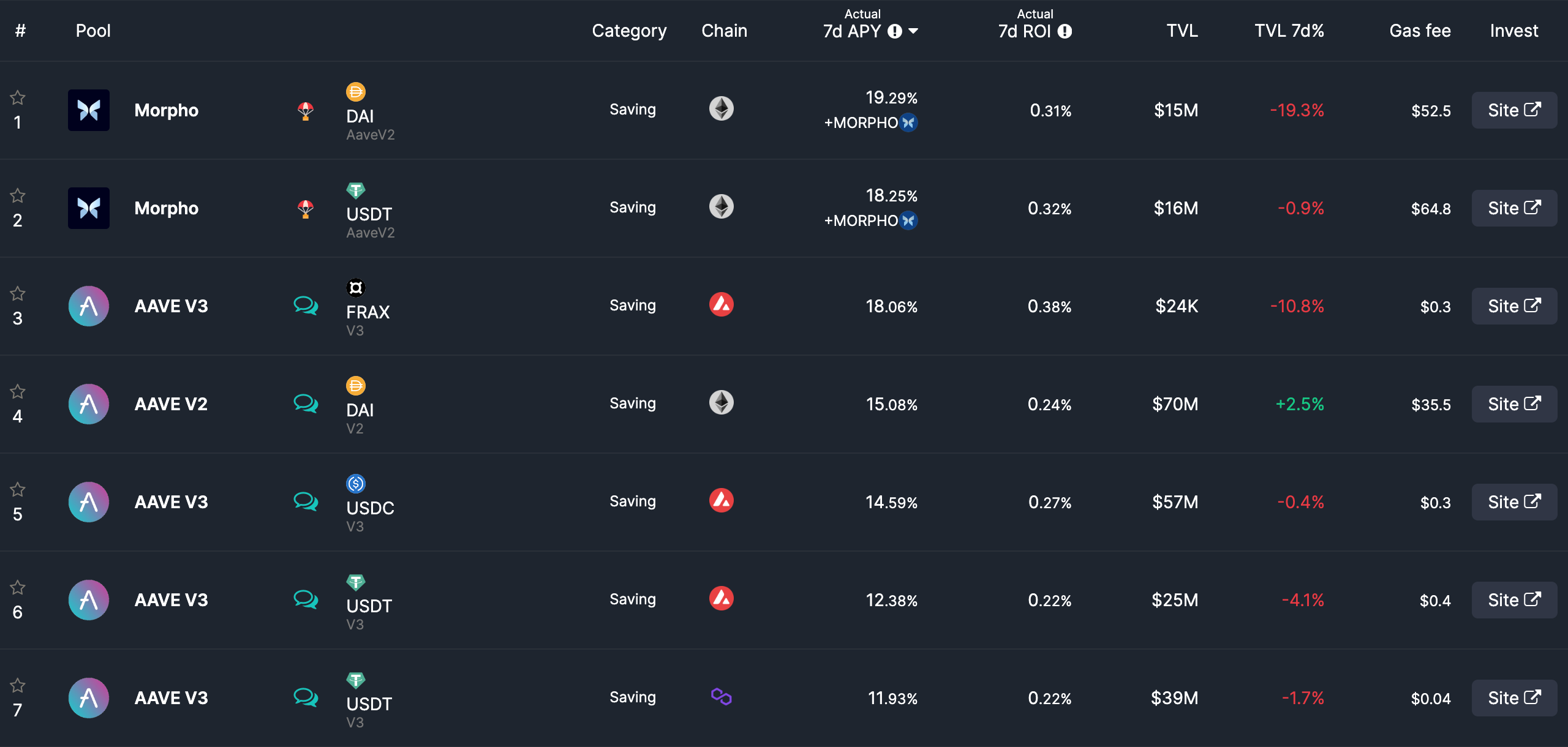Click the AAVE logo in the FRAX row

click(89, 306)
